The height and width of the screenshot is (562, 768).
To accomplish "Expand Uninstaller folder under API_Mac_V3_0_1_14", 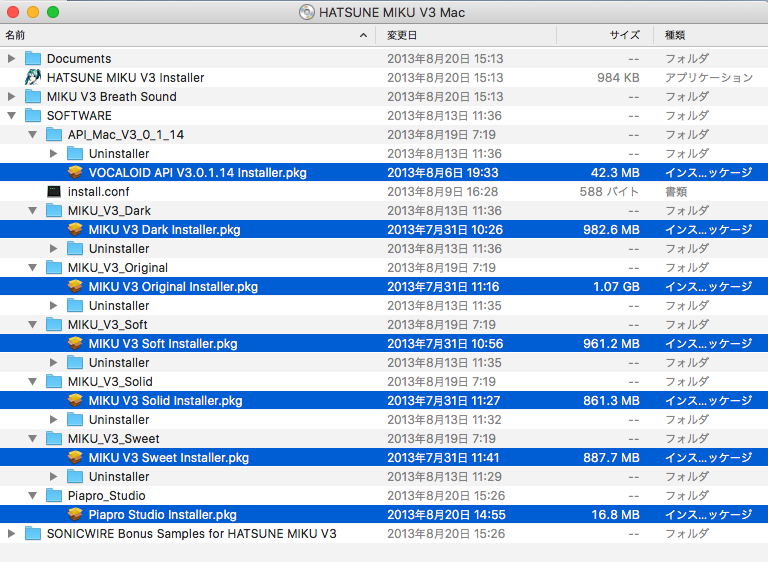I will [x=53, y=153].
